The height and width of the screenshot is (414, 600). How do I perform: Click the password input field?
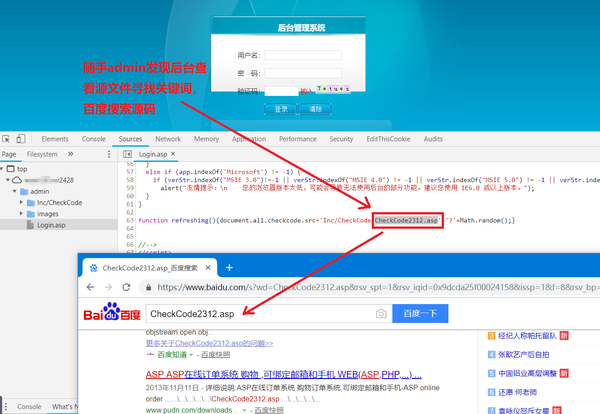303,73
